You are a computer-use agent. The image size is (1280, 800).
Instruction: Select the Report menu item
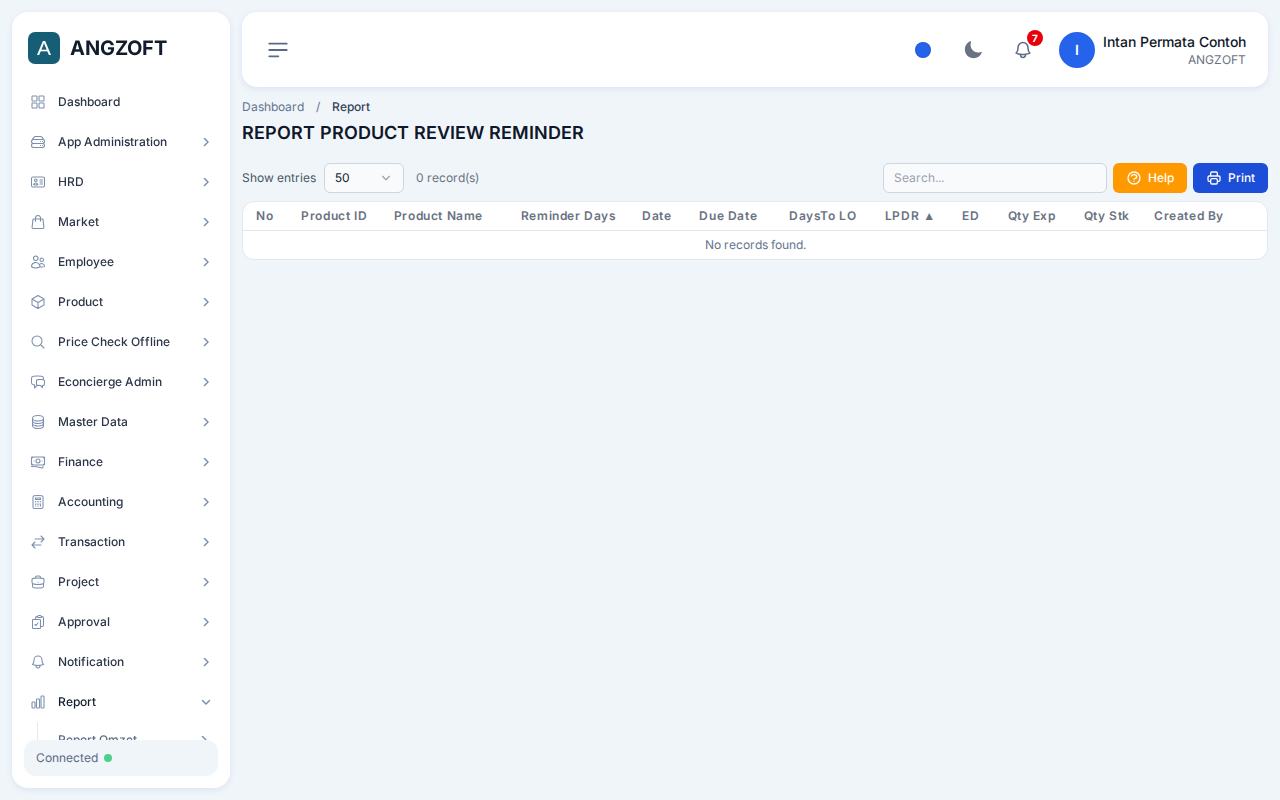(x=121, y=702)
